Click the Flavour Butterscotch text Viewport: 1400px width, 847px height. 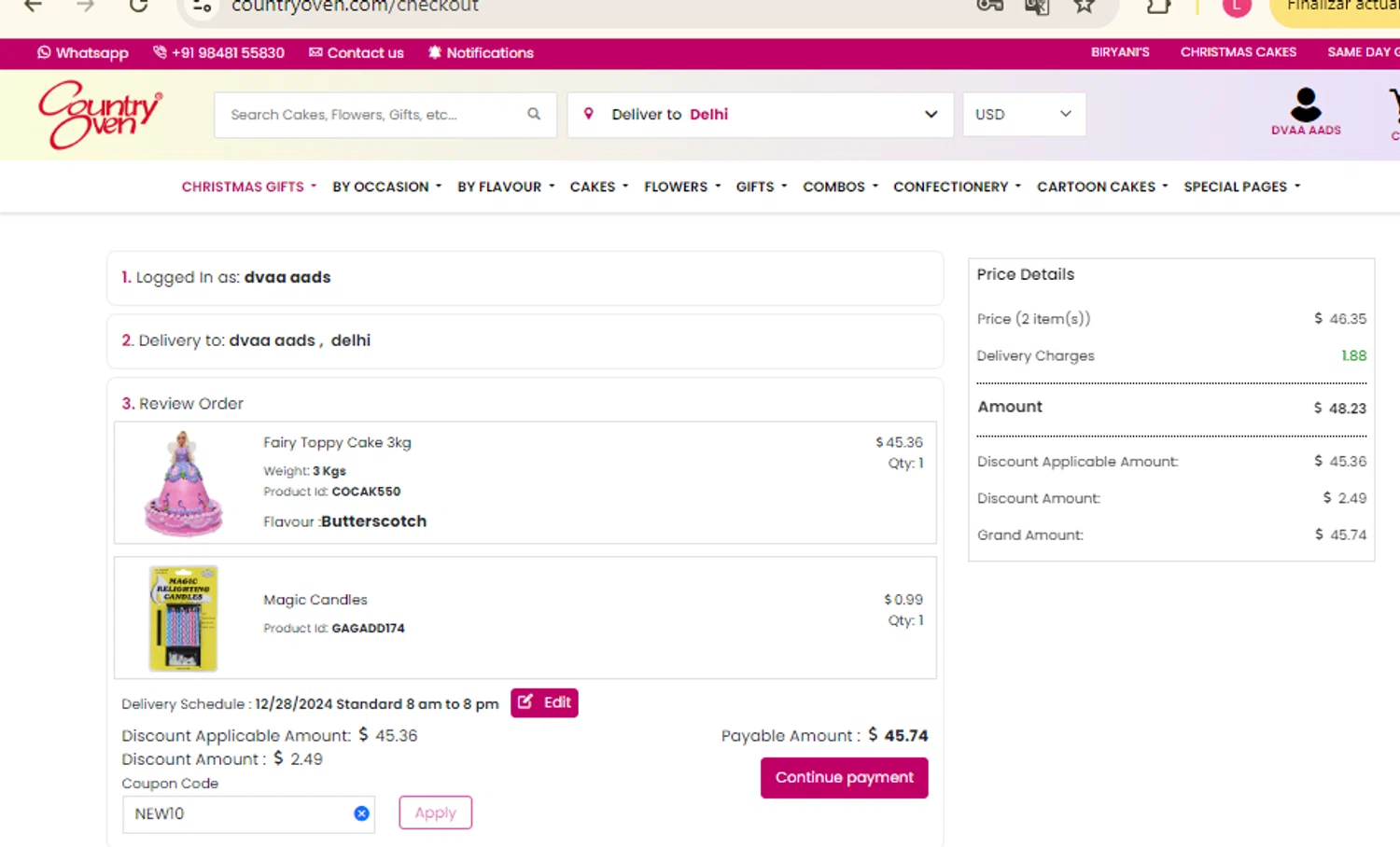344,521
